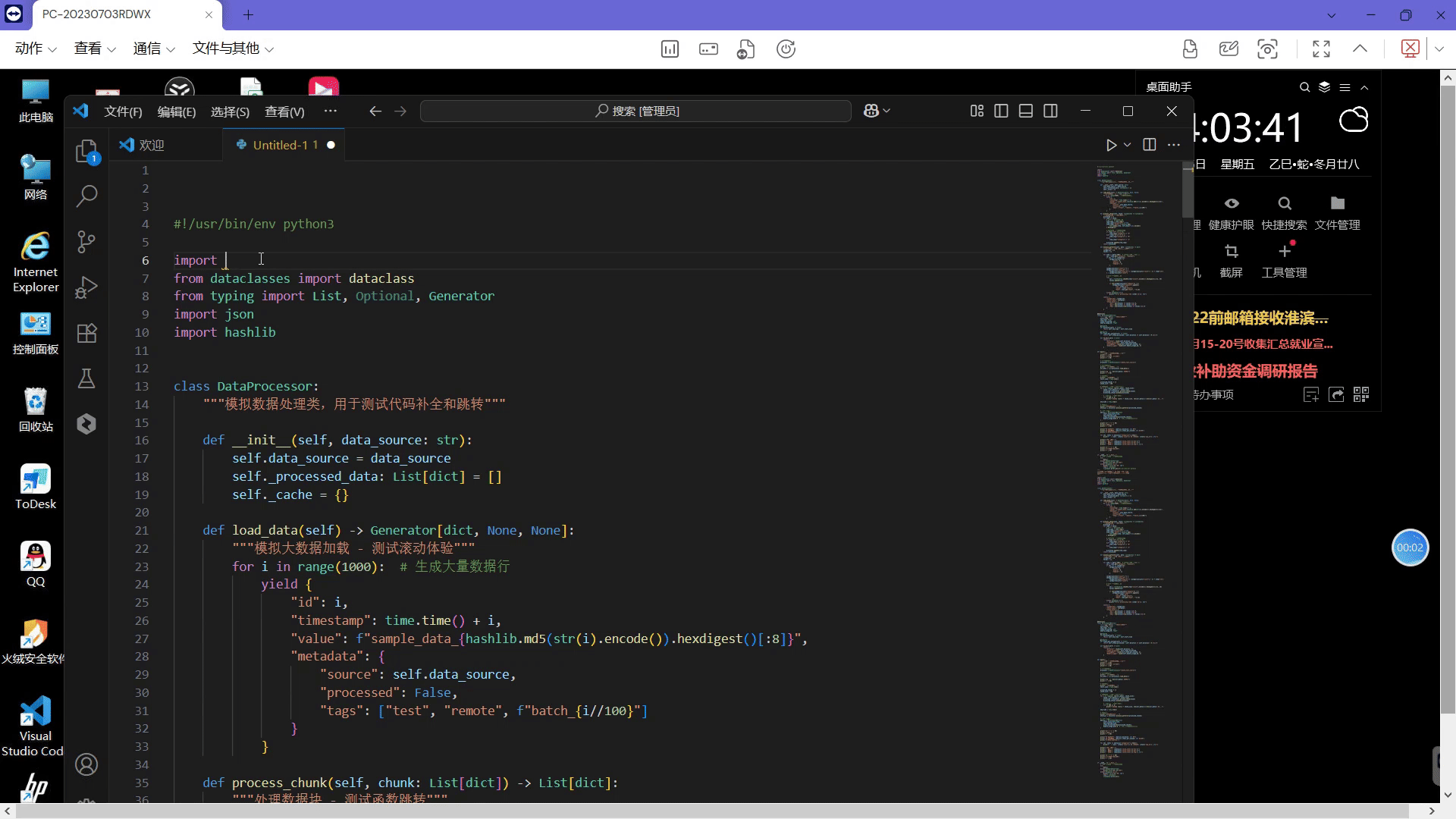Toggle the secondary side bar layout
Image resolution: width=1456 pixels, height=819 pixels.
click(1050, 111)
